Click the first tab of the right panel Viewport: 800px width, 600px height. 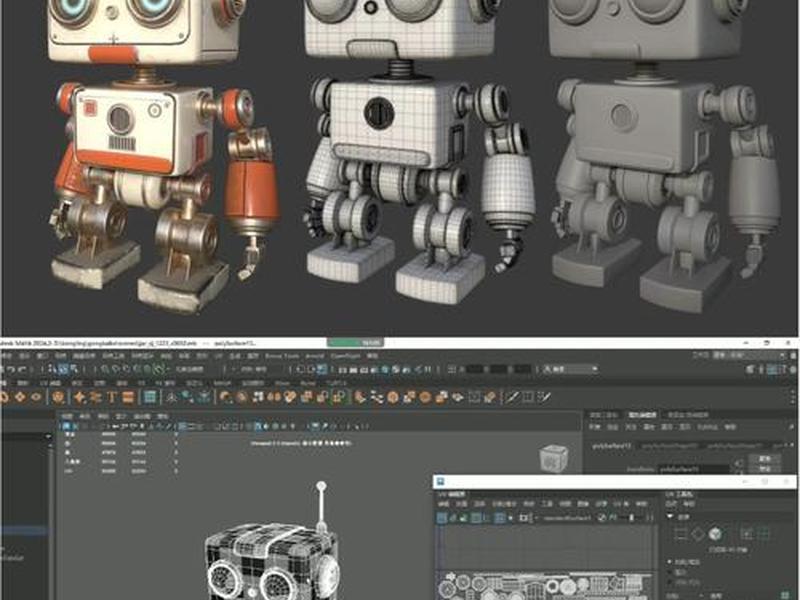tap(604, 415)
